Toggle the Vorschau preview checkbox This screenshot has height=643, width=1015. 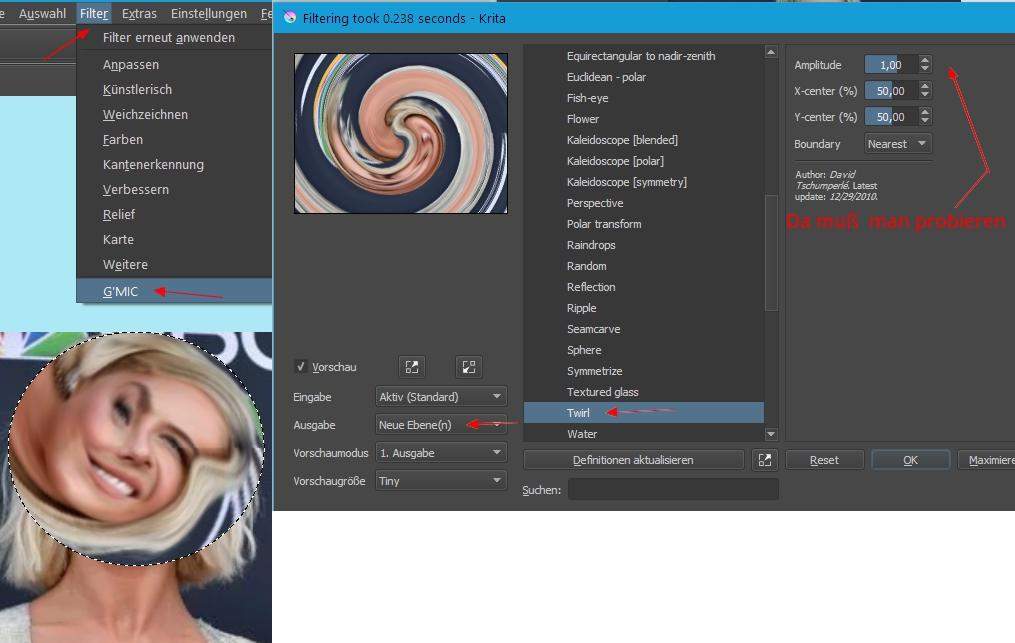pyautogui.click(x=301, y=366)
